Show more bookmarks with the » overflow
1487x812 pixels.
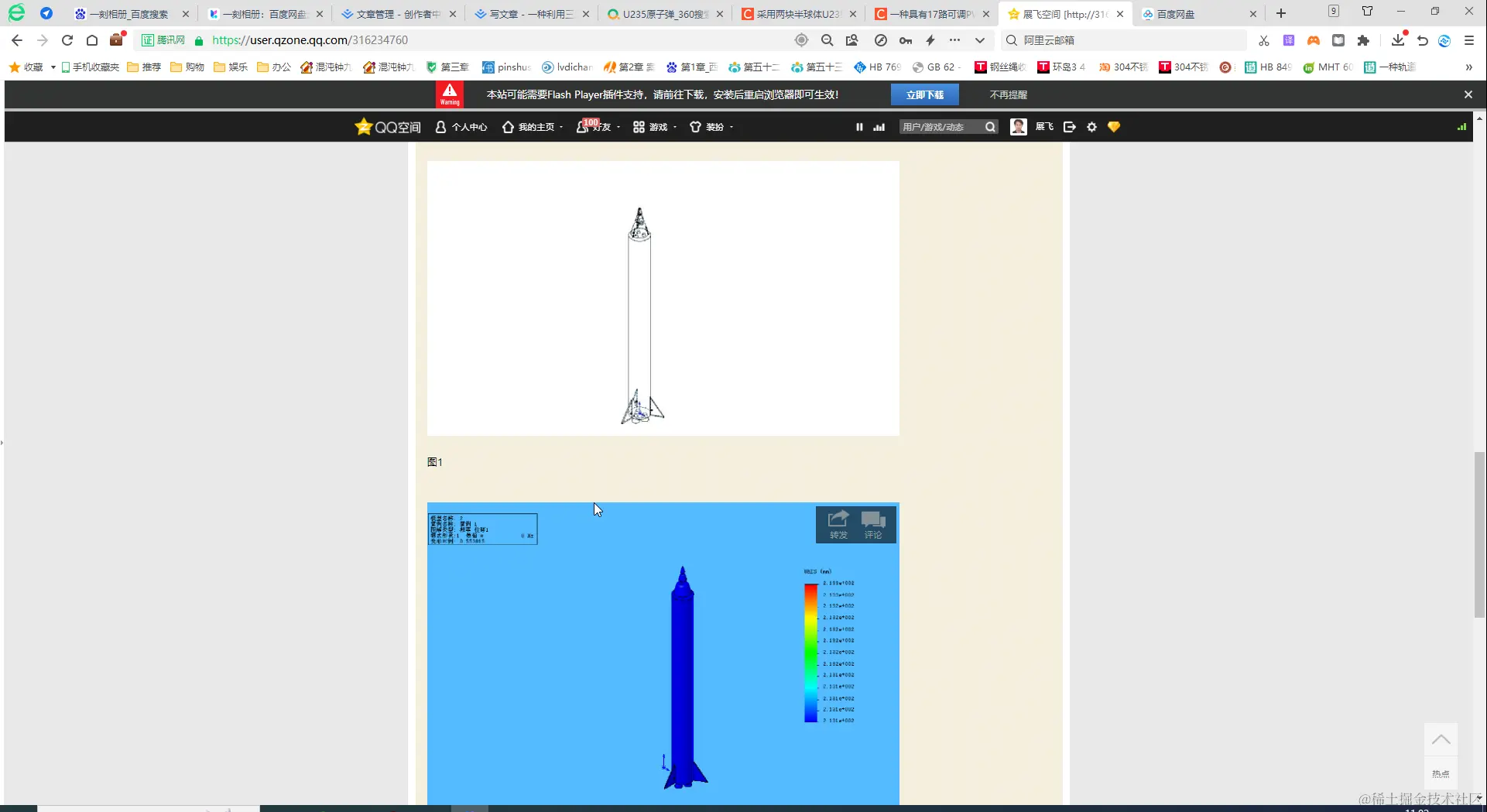tap(1468, 67)
